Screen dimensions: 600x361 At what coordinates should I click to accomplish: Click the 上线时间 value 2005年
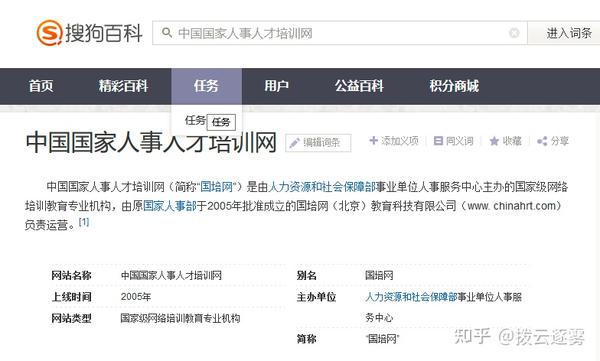[x=136, y=297]
